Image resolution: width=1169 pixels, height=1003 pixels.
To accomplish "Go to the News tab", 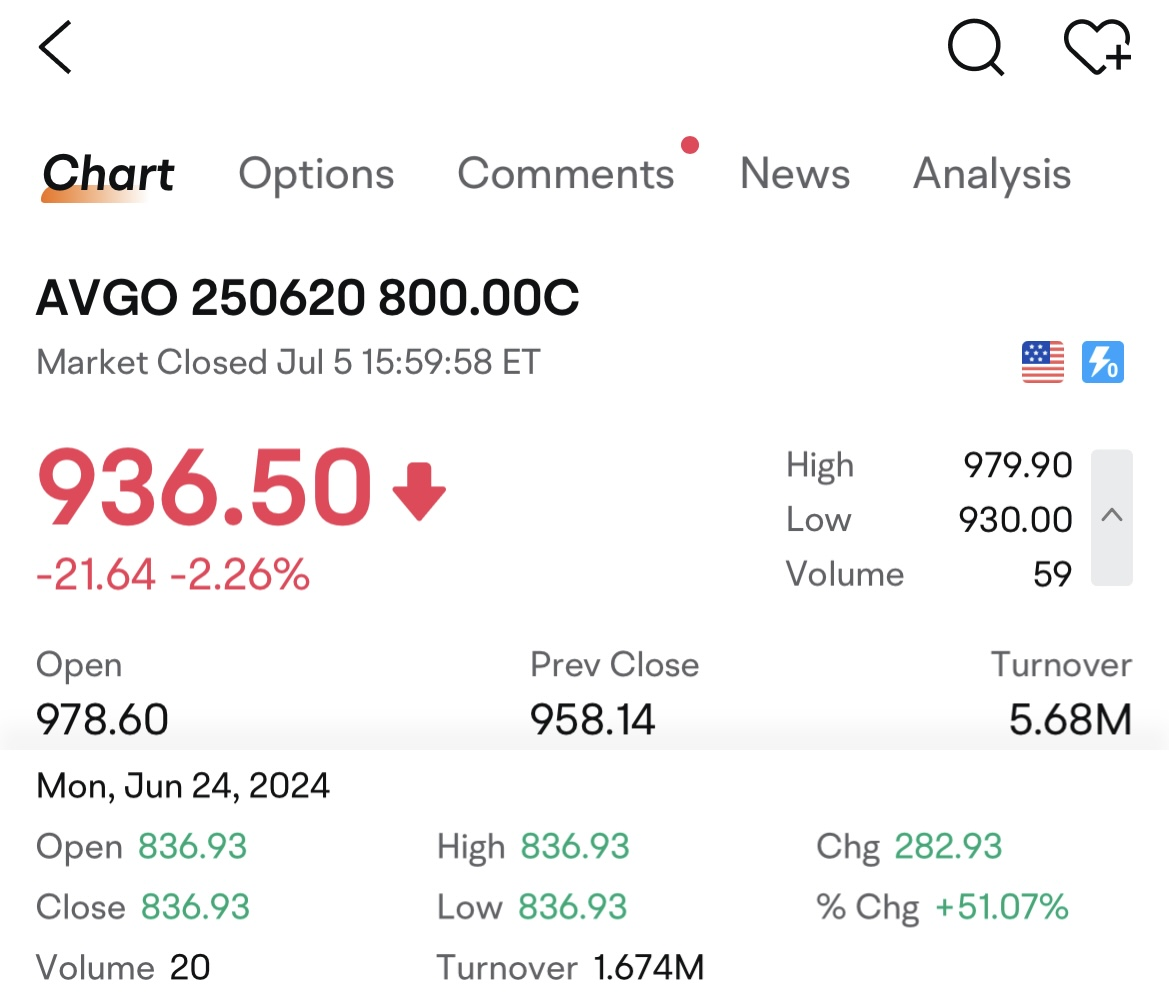I will (795, 174).
